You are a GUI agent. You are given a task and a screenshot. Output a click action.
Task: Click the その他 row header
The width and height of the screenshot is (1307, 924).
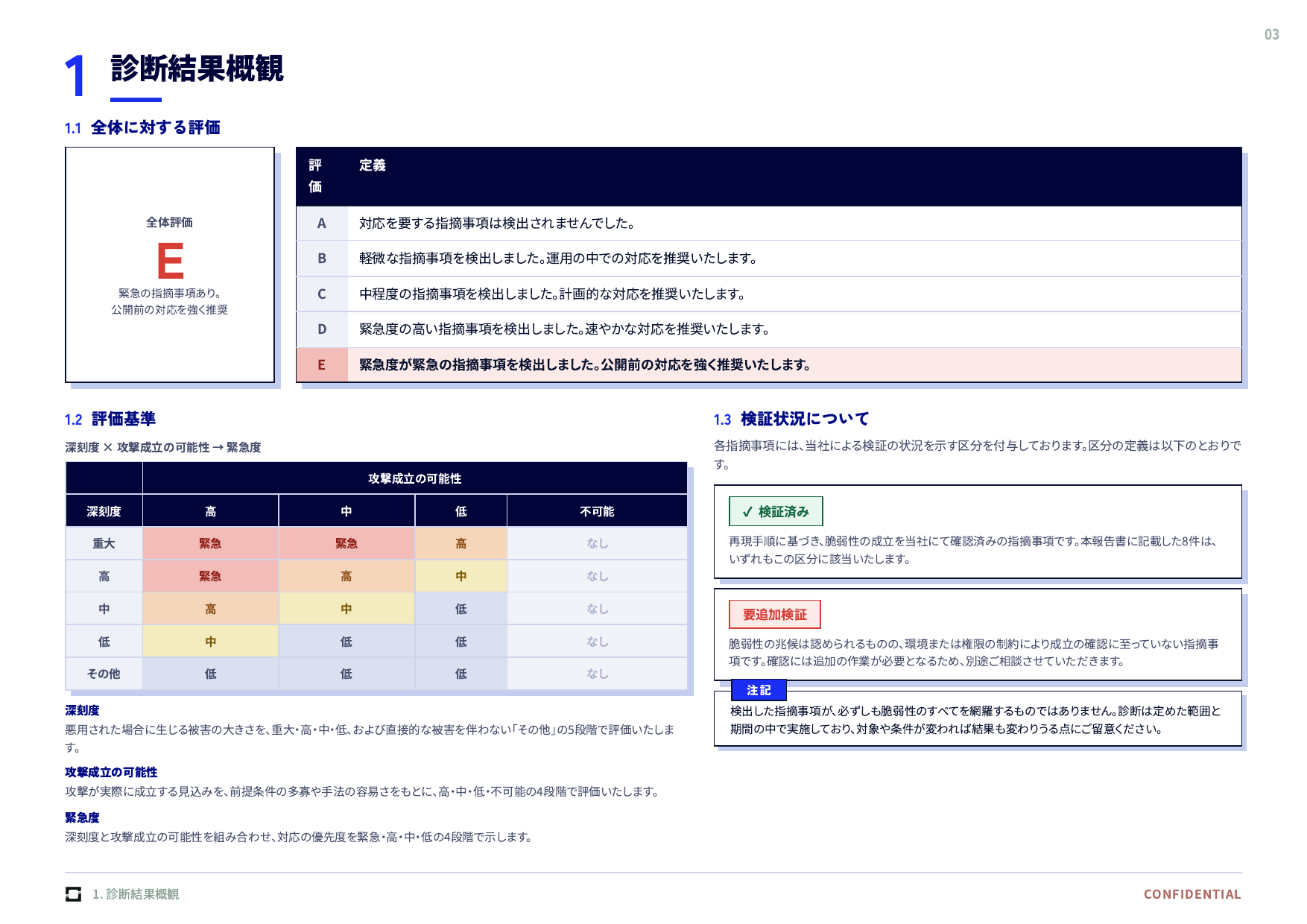pyautogui.click(x=104, y=674)
